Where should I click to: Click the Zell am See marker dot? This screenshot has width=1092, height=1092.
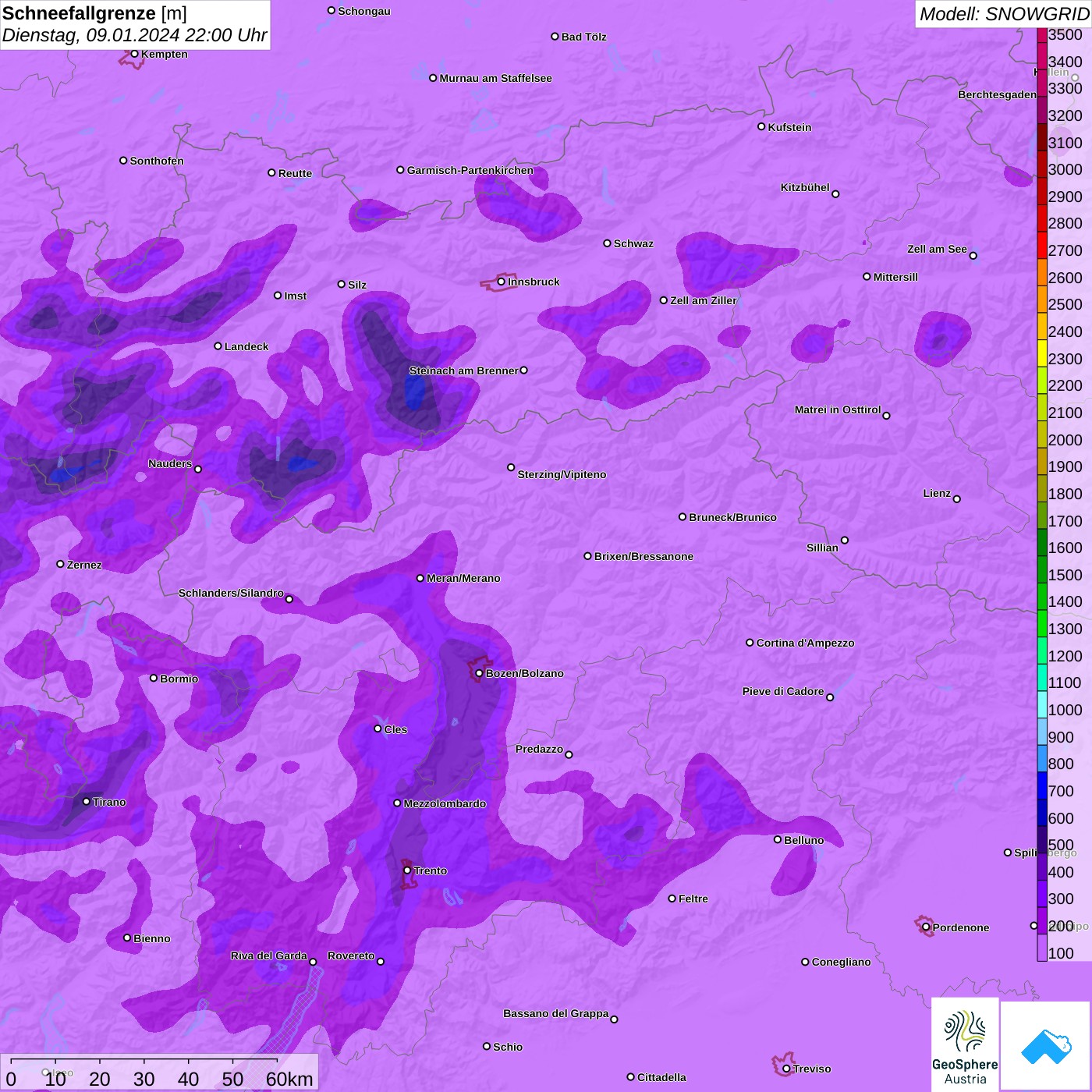973,255
